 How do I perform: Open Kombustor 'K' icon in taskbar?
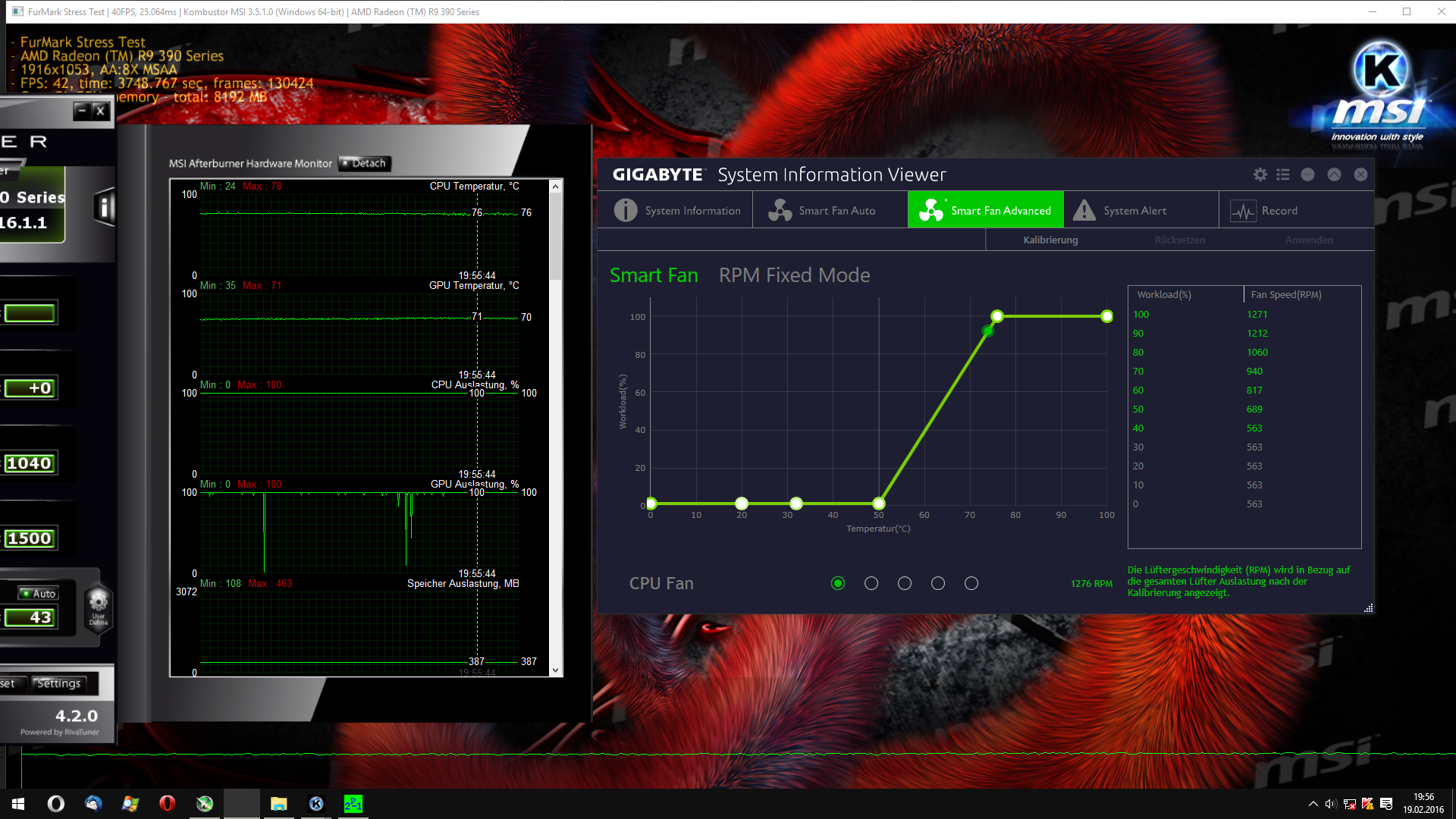point(316,804)
